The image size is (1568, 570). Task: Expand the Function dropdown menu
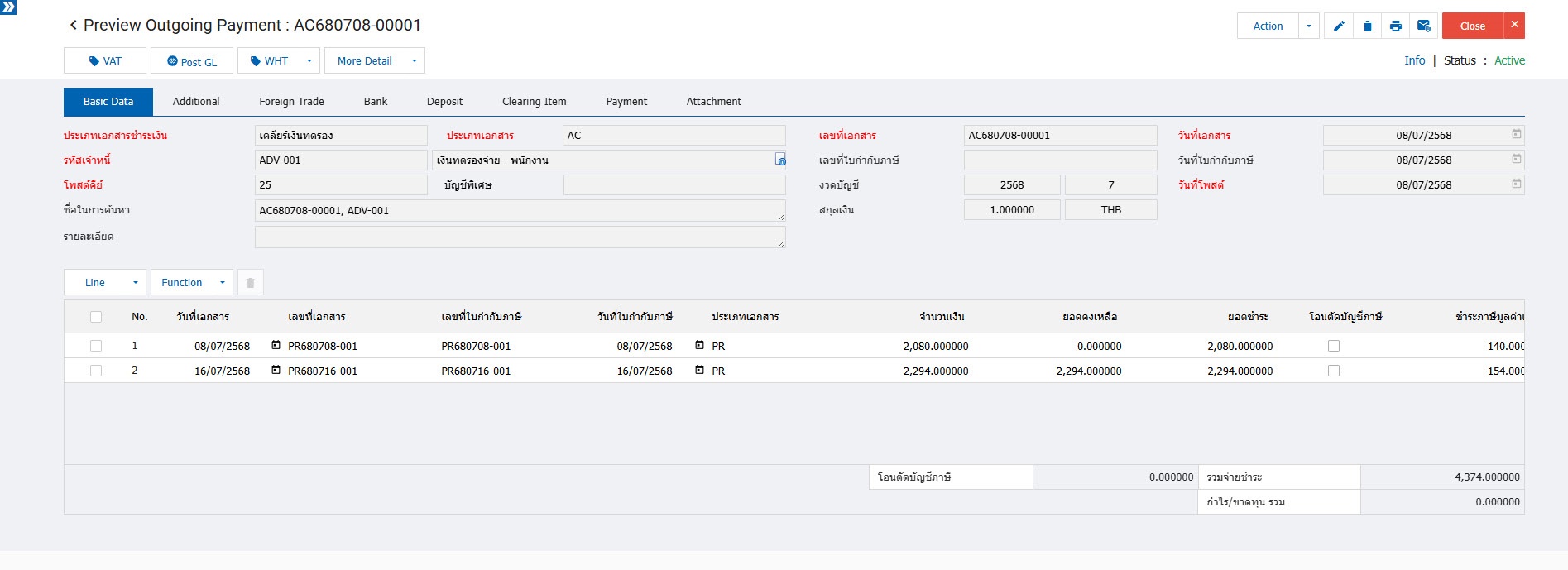tap(222, 282)
